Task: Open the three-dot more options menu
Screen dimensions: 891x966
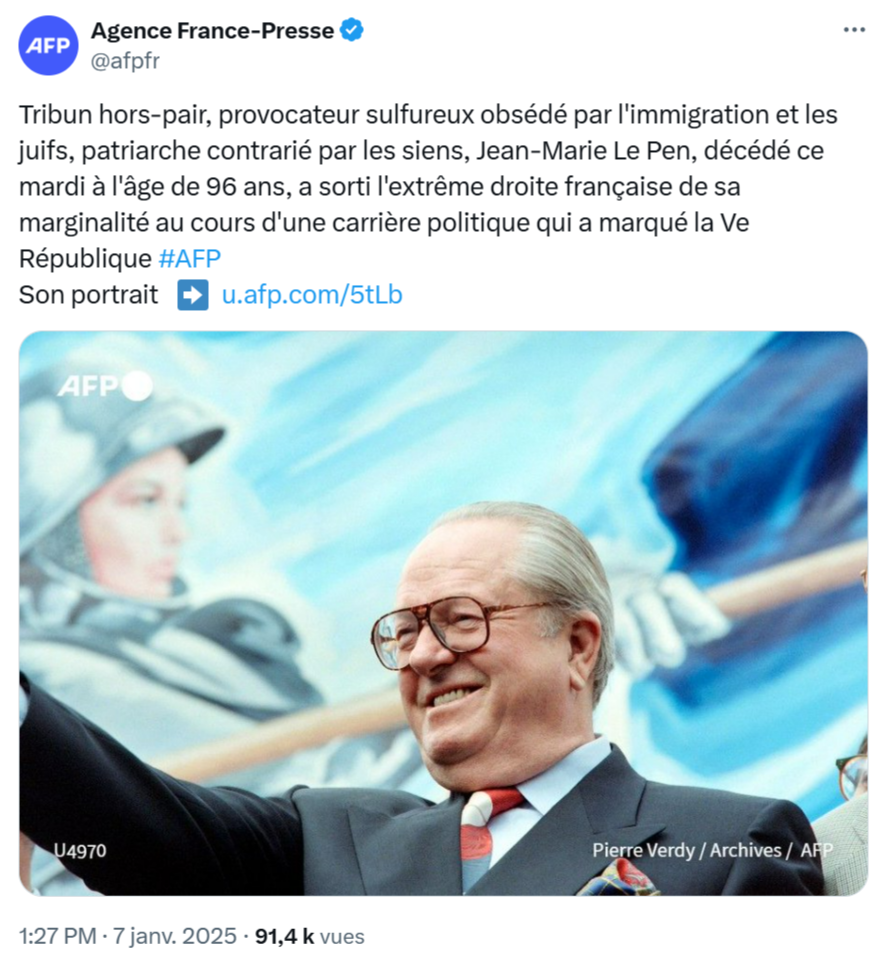Action: pyautogui.click(x=853, y=30)
